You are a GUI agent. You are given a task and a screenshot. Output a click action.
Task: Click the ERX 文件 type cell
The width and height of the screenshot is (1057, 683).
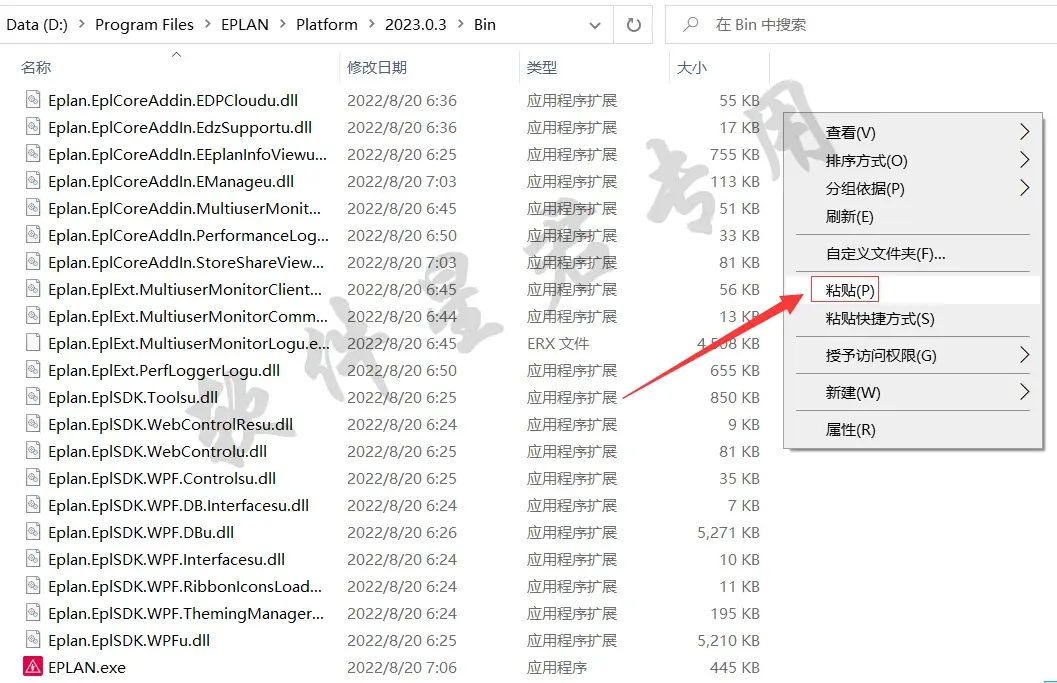[x=557, y=343]
